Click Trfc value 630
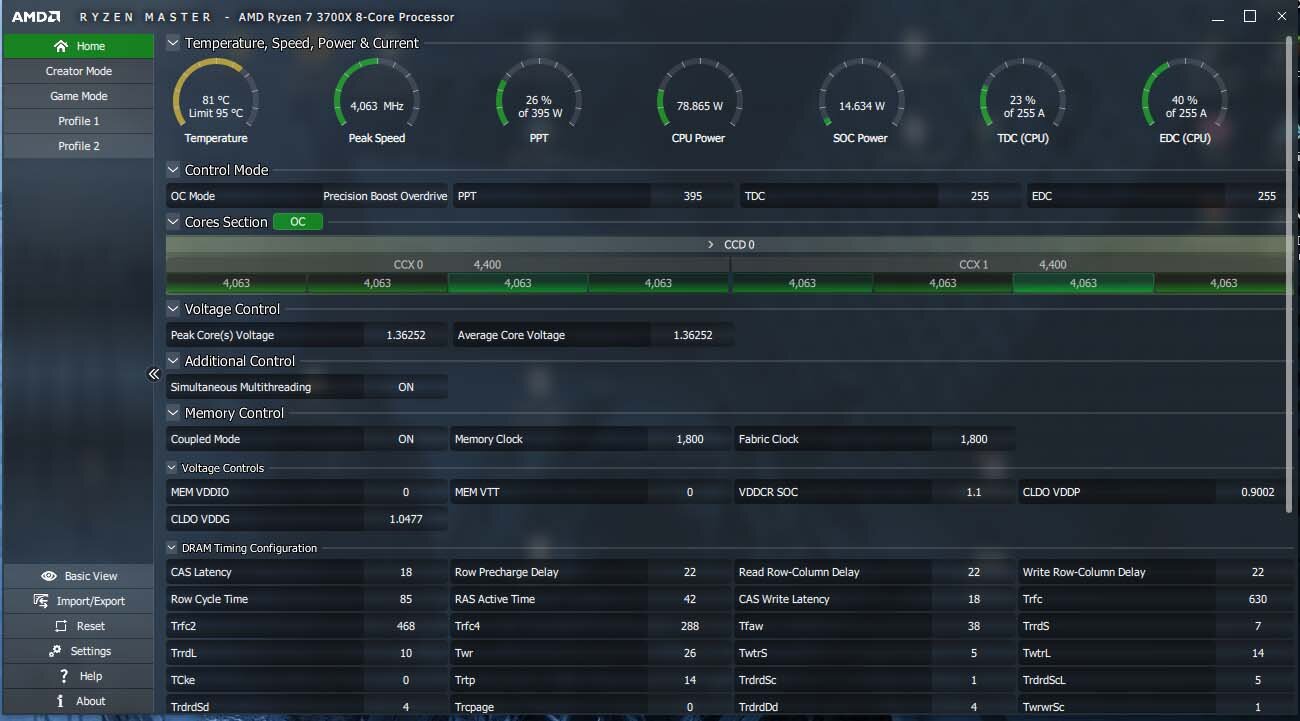 click(1258, 599)
